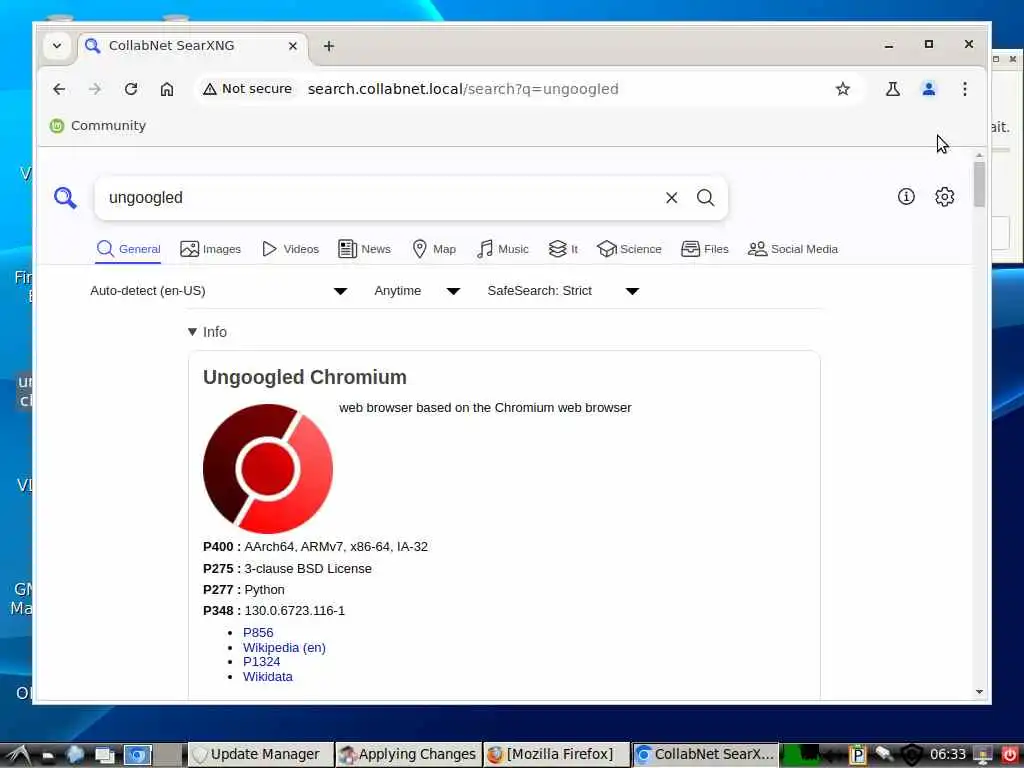Click the page vertical scrollbar thumb
This screenshot has height=768, width=1024.
point(979,184)
